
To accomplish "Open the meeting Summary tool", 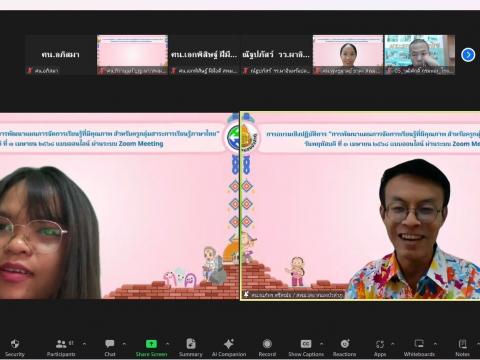I will (x=191, y=348).
